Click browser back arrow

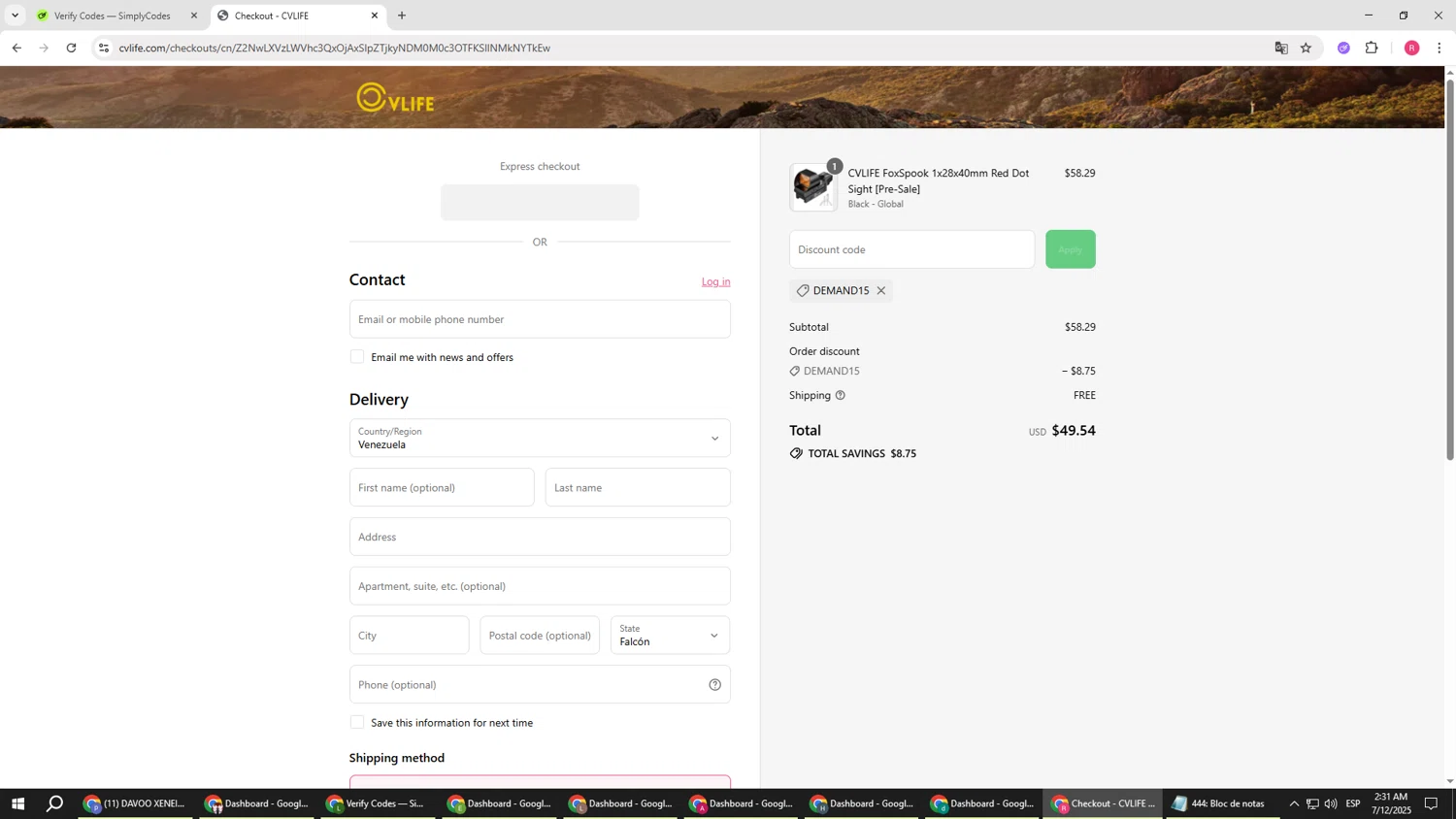[x=17, y=48]
